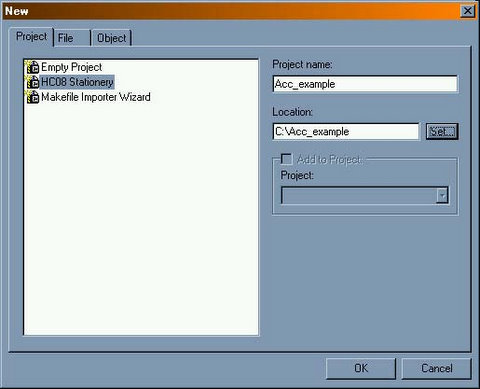The height and width of the screenshot is (389, 480).
Task: Select the Empty Project entry
Action: [x=71, y=67]
